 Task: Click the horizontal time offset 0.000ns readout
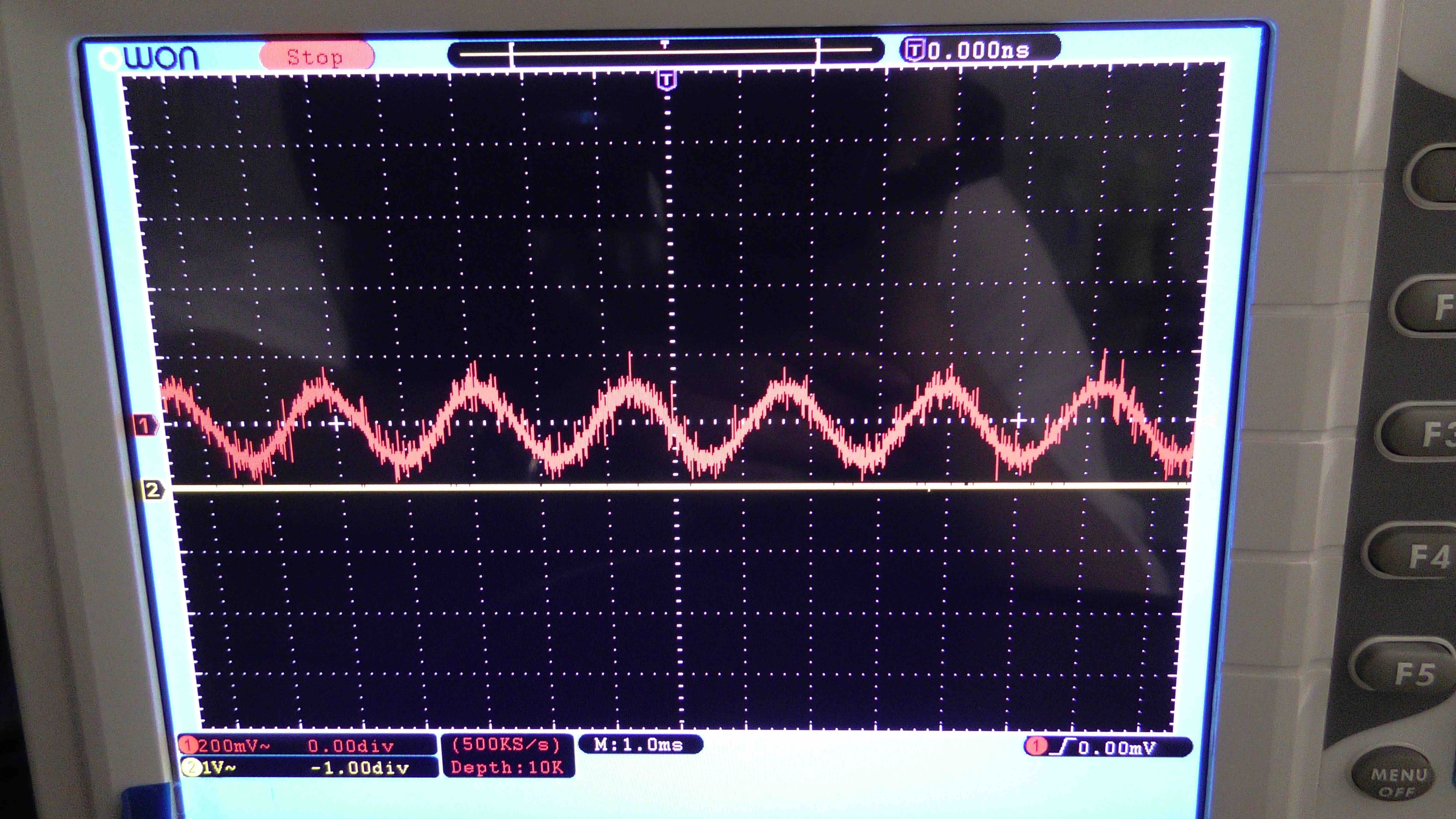(978, 51)
